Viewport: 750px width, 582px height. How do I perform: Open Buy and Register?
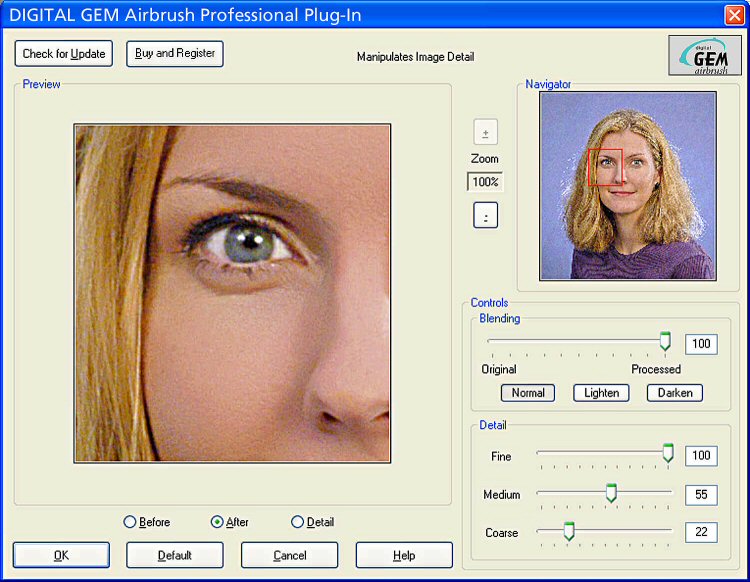click(x=175, y=54)
